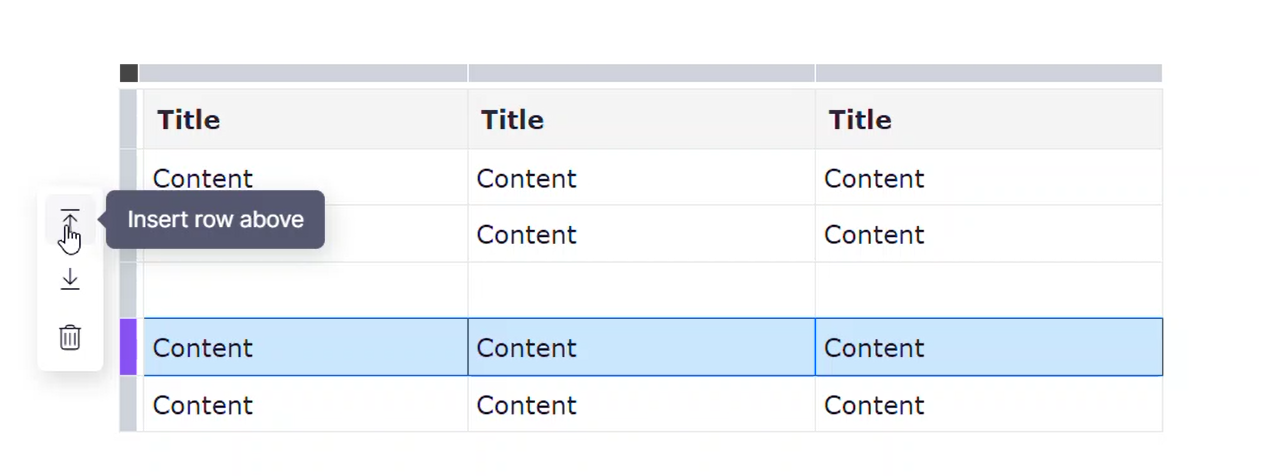This screenshot has height=476, width=1261.
Task: Click the Insert row below icon
Action: (70, 279)
